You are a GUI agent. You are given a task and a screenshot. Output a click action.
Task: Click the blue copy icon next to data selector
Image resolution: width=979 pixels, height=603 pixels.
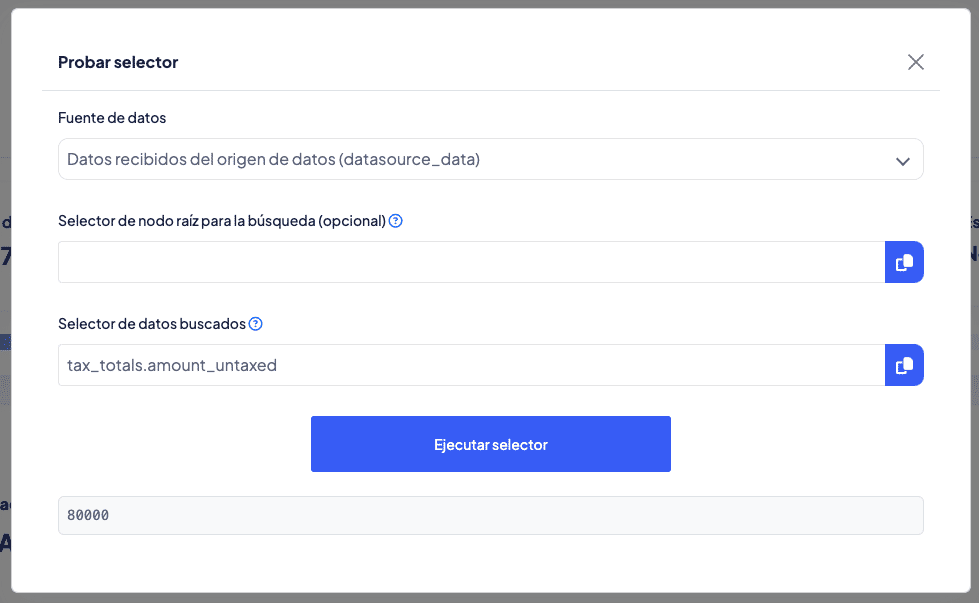click(904, 365)
